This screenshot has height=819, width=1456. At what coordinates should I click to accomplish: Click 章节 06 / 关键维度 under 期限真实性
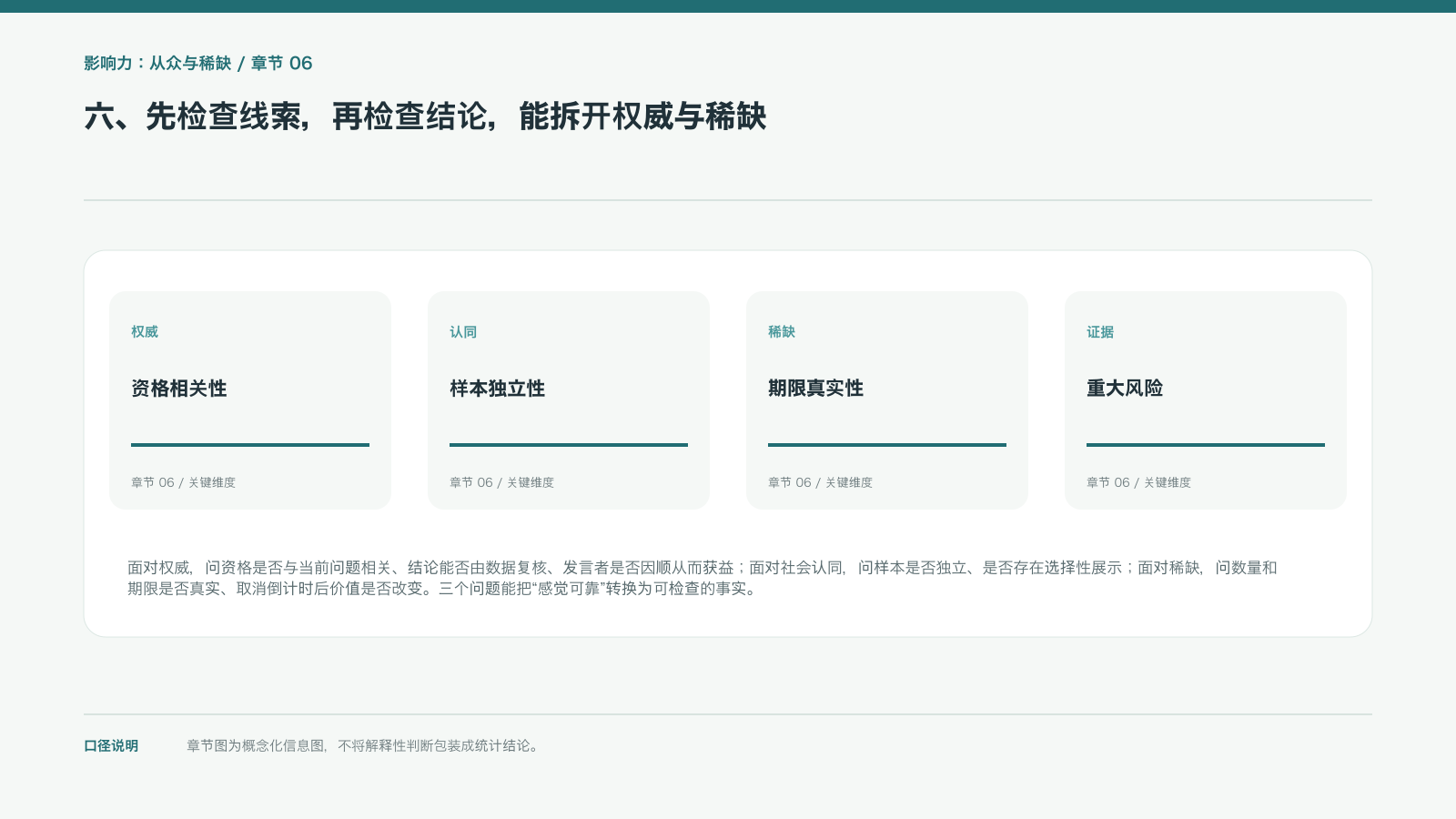[820, 482]
